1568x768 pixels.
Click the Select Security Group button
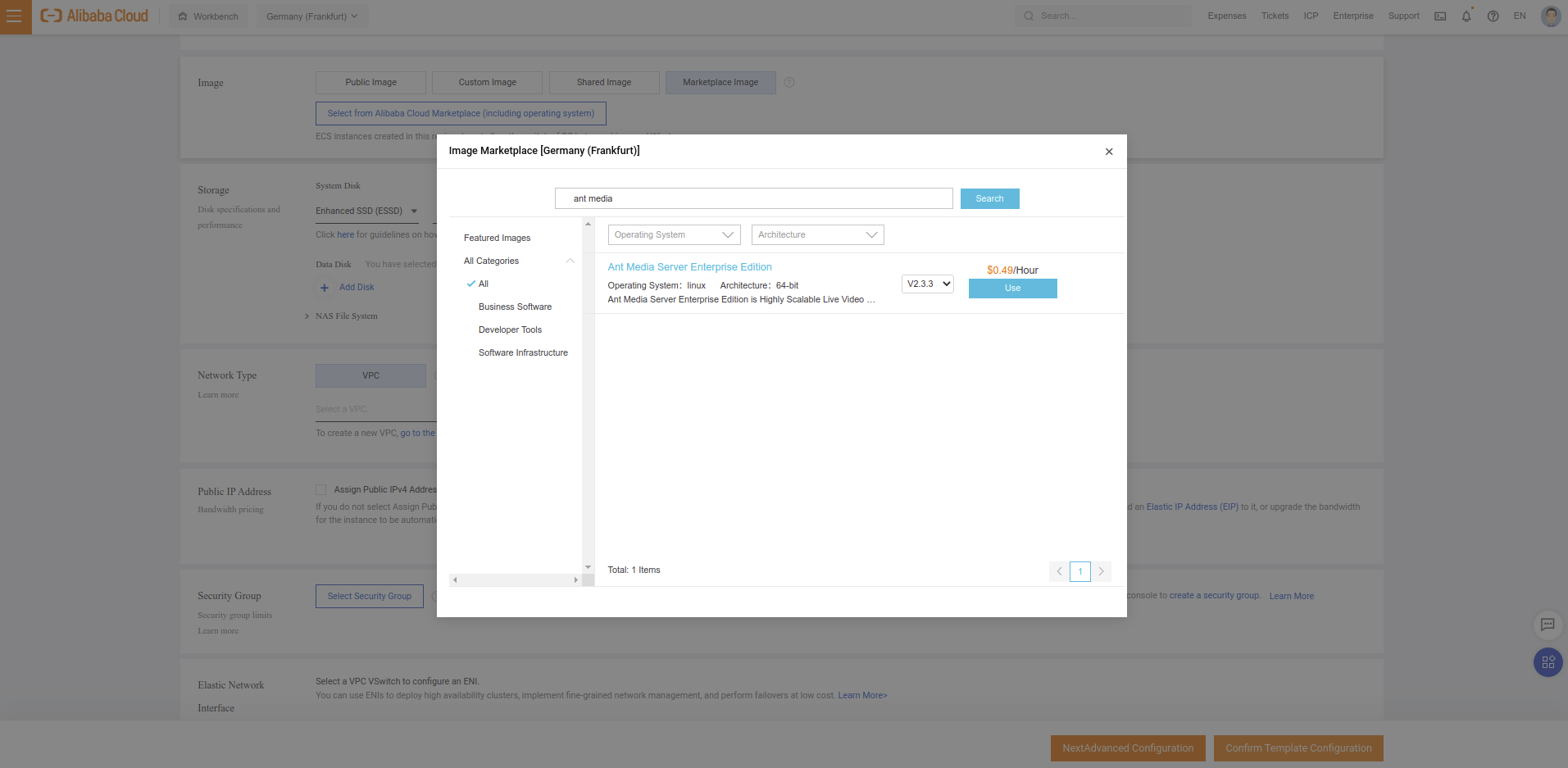coord(370,596)
